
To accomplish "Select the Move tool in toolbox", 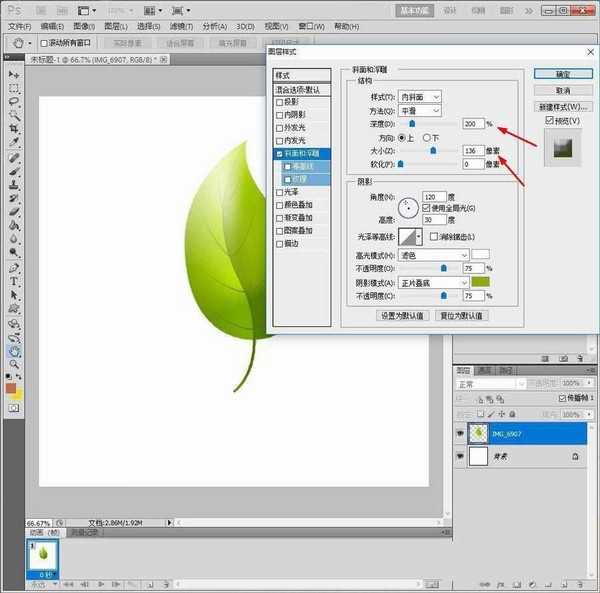I will coord(14,75).
